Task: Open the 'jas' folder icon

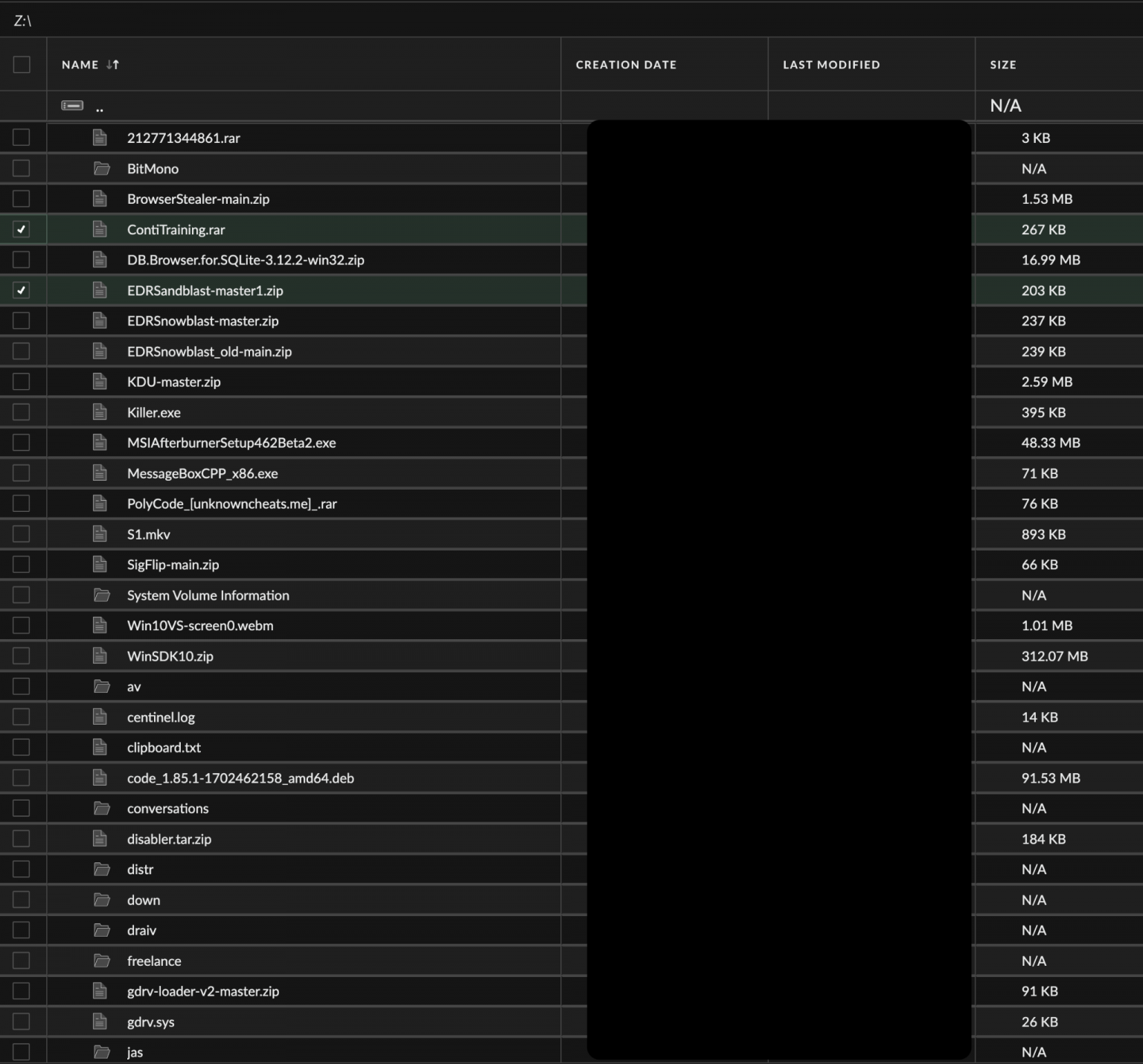Action: (102, 1051)
